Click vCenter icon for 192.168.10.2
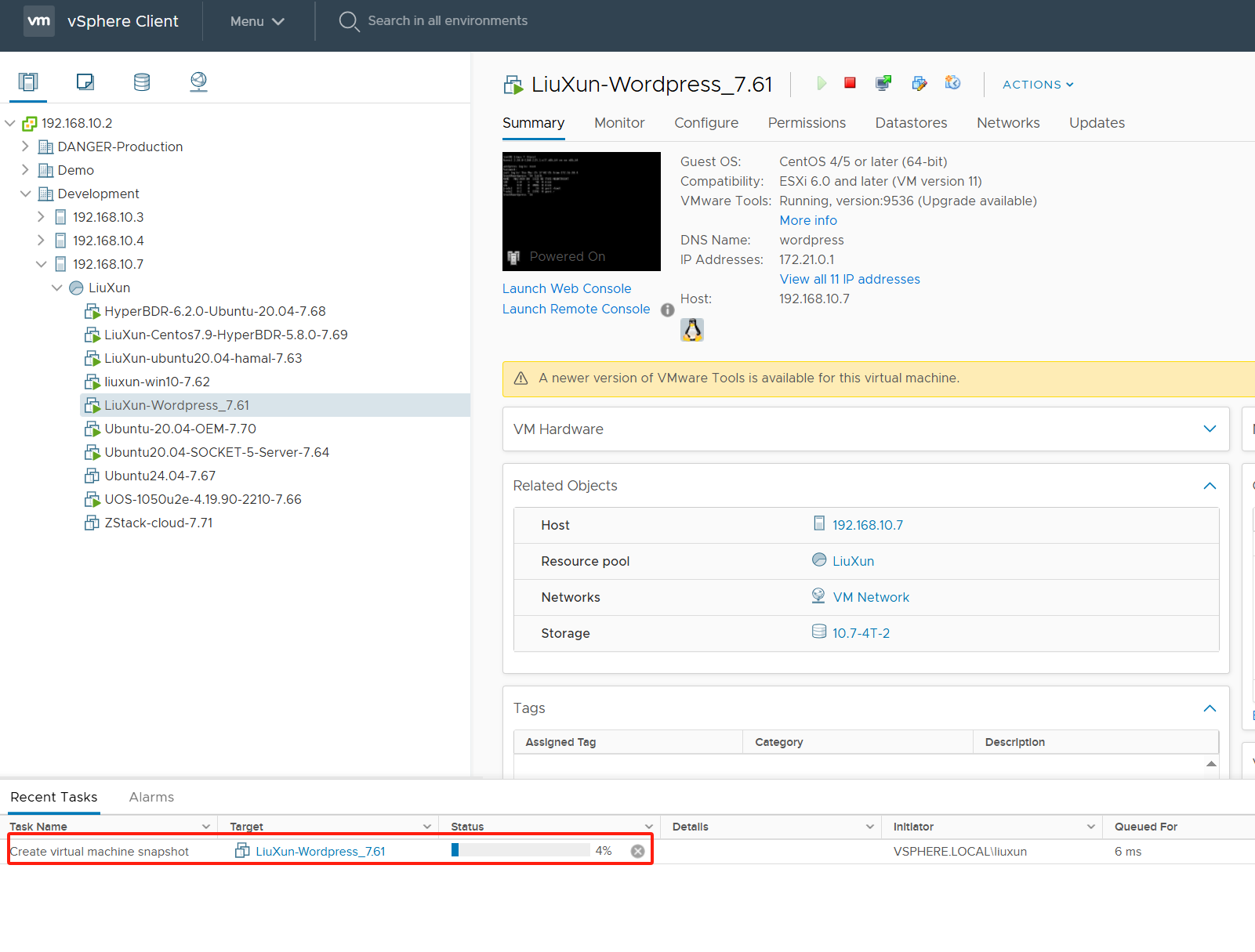 tap(30, 123)
